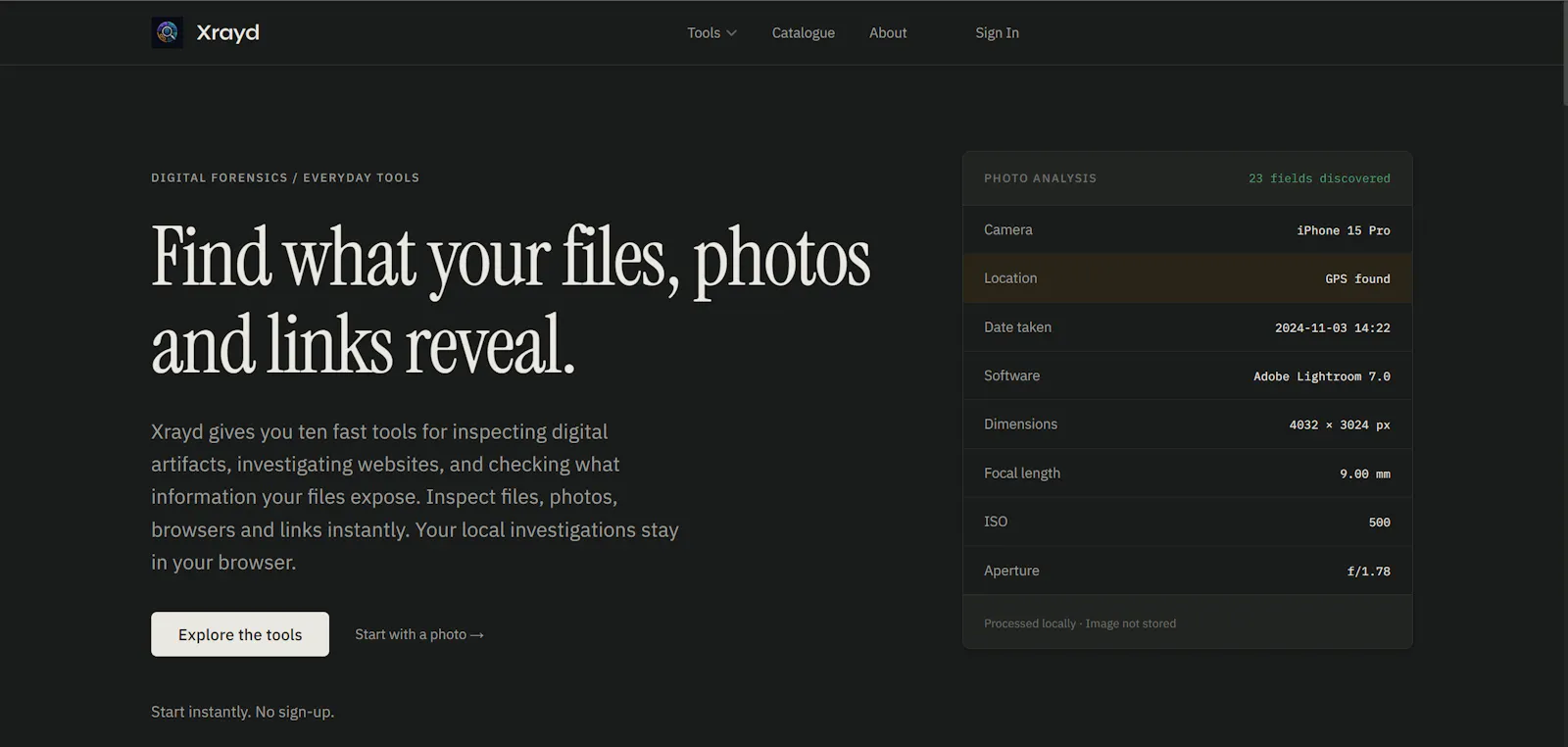The image size is (1568, 747).
Task: Click the Explore the tools button
Action: 240,634
